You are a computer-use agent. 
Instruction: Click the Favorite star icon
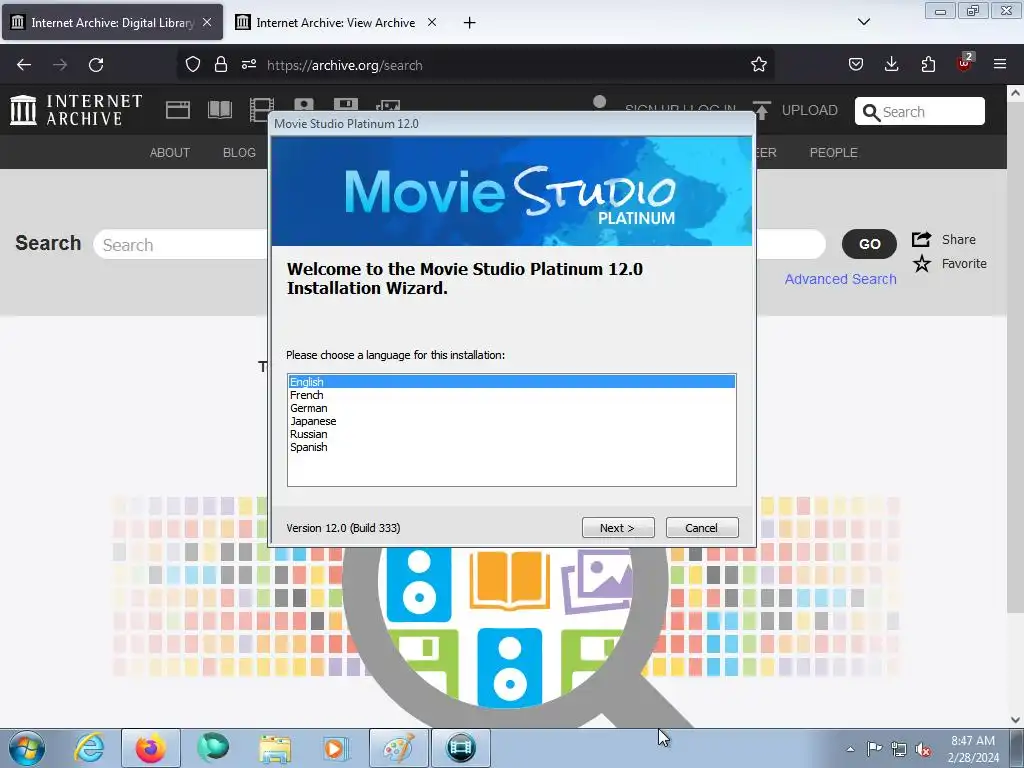coord(921,264)
